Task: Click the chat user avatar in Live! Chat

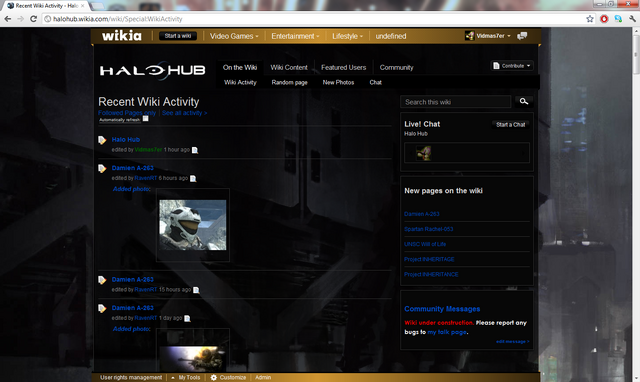Action: tap(423, 153)
